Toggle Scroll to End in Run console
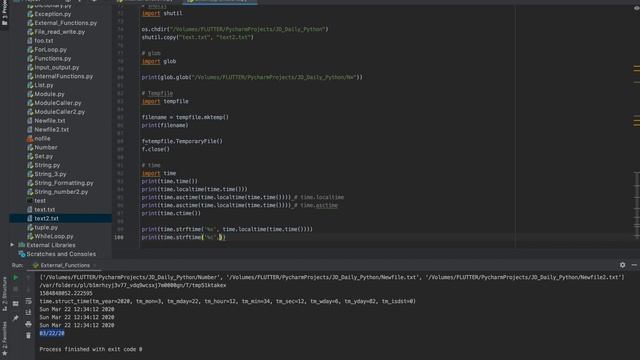 [x=28, y=312]
